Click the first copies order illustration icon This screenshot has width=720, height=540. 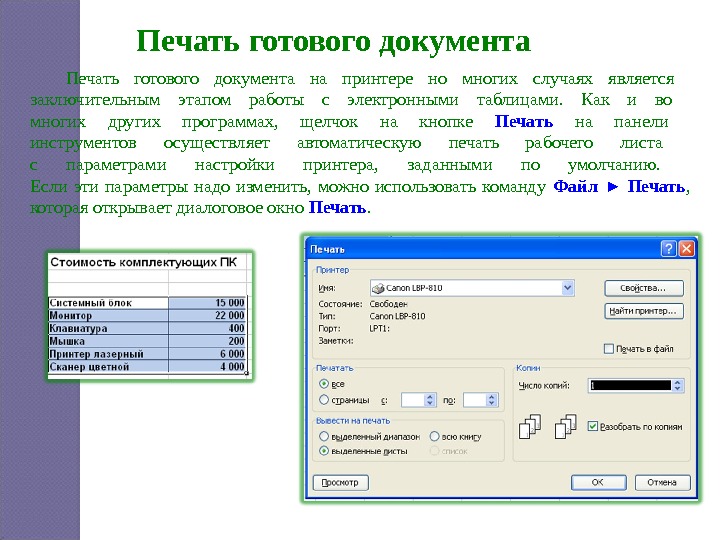click(x=530, y=427)
